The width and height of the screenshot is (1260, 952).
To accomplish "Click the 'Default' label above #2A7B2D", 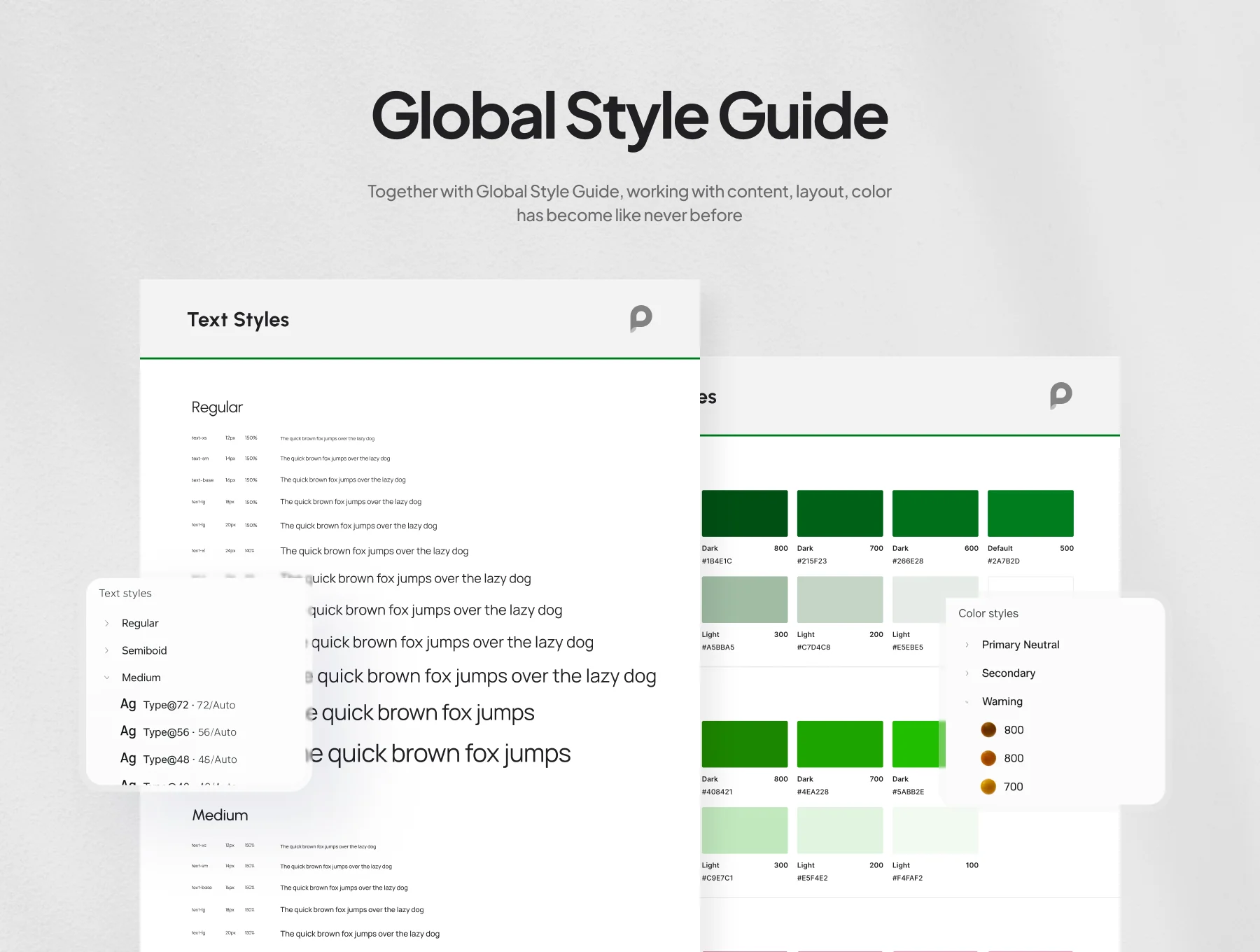I will click(1000, 548).
